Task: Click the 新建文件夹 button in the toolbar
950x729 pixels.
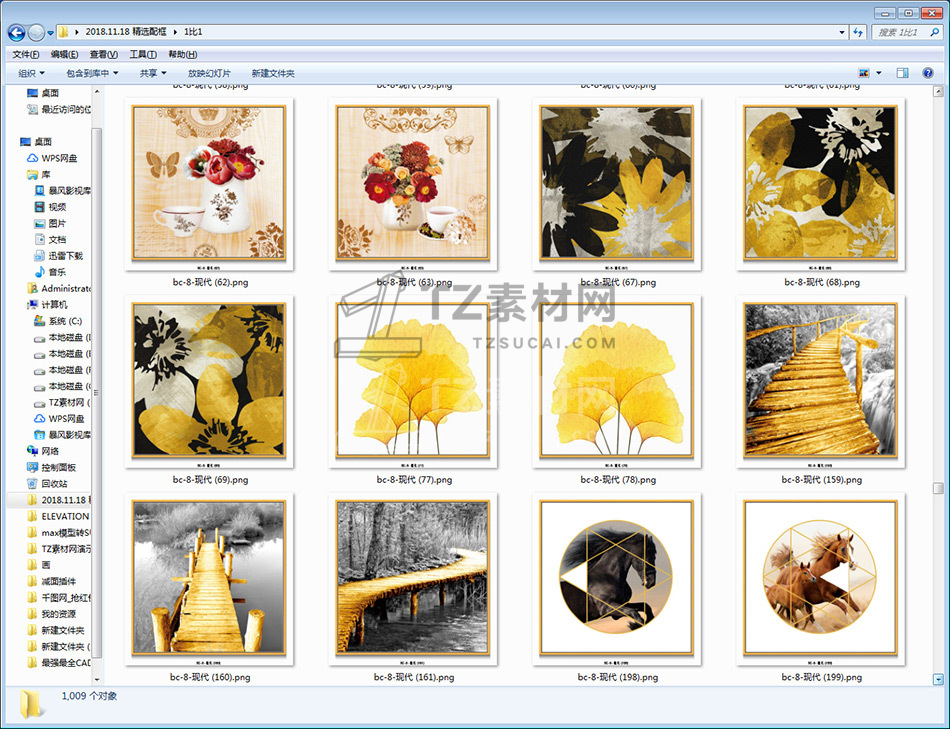Action: (x=273, y=73)
